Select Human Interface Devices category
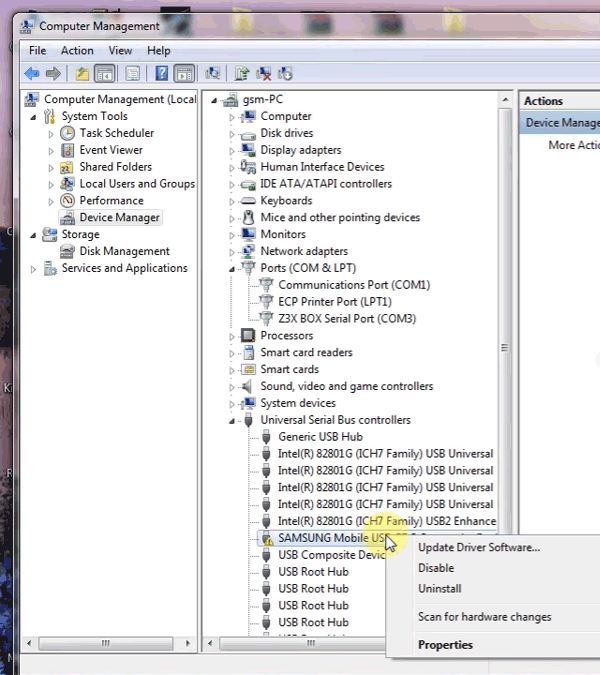Screen dimensions: 600x675 tap(322, 167)
